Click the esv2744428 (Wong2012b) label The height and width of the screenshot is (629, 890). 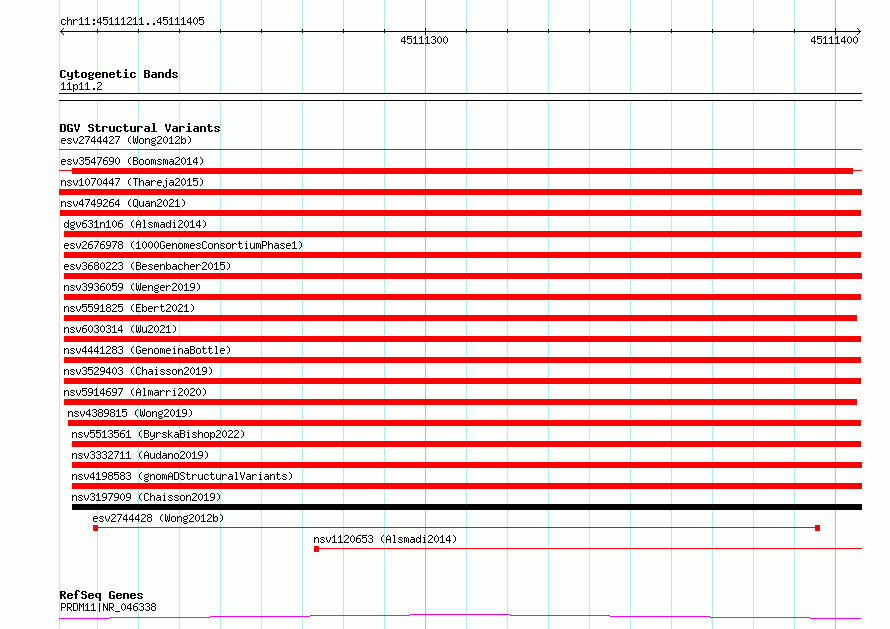click(158, 518)
